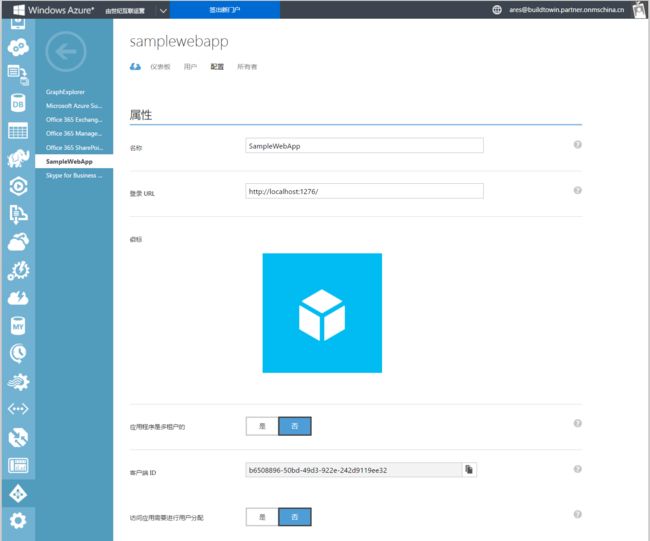Open the Management Services panel icon
The image size is (650, 541).
[x=18, y=466]
